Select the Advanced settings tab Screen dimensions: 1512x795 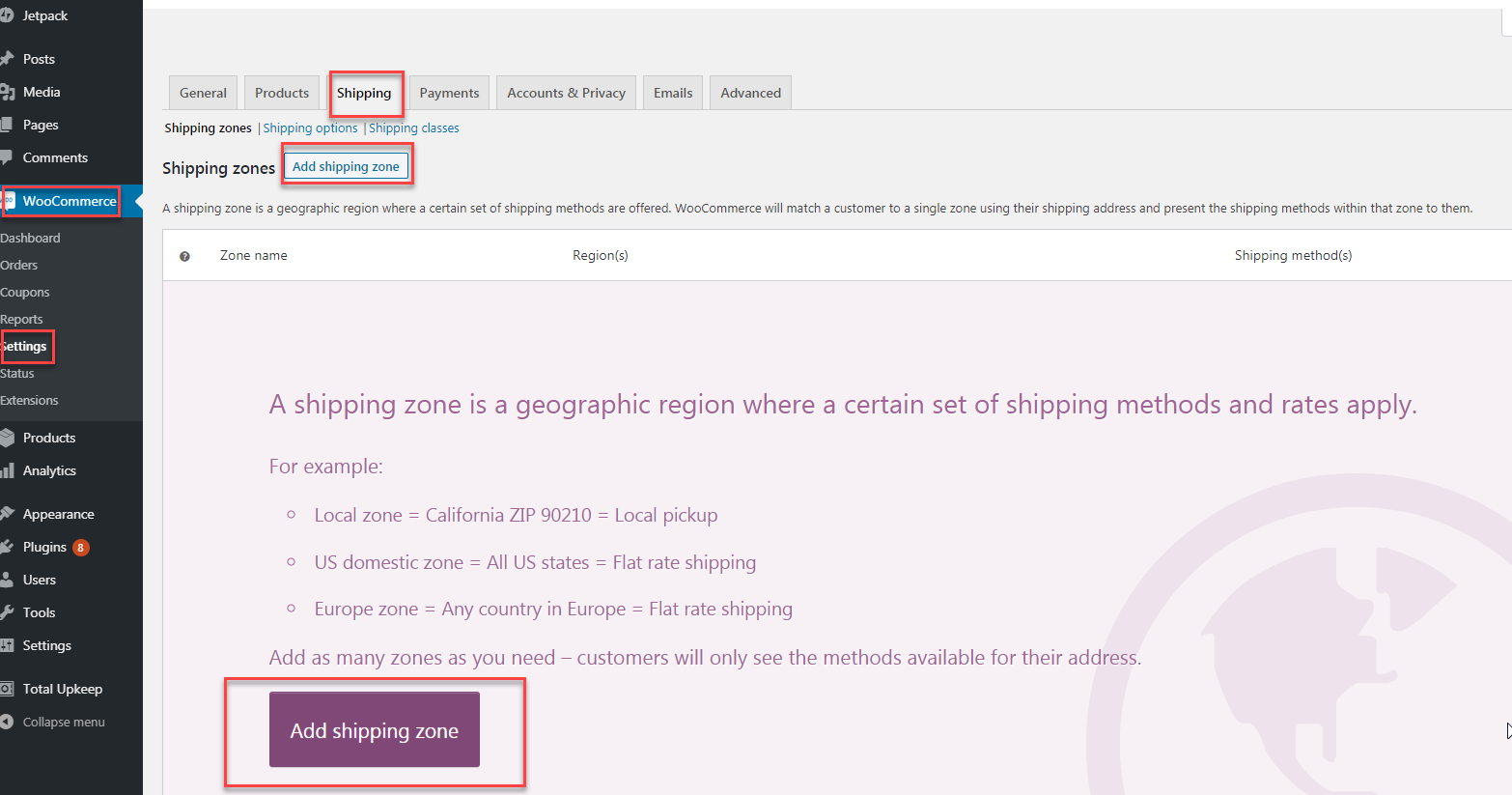coord(750,93)
